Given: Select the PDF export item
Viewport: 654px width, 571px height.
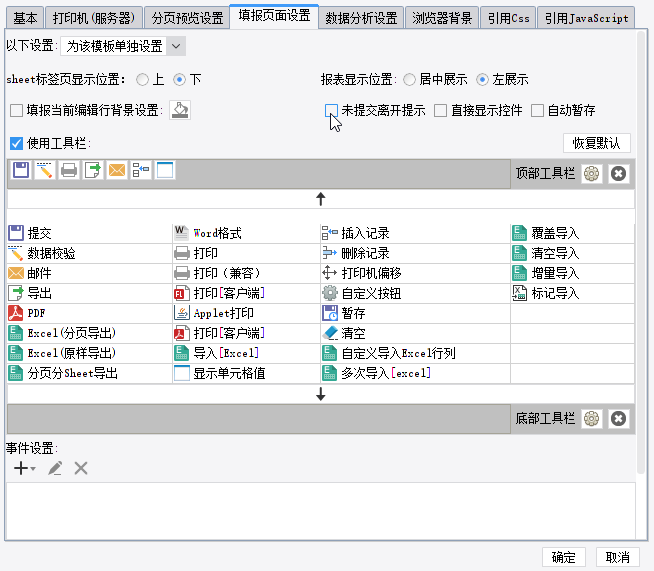Looking at the screenshot, I should [x=90, y=313].
